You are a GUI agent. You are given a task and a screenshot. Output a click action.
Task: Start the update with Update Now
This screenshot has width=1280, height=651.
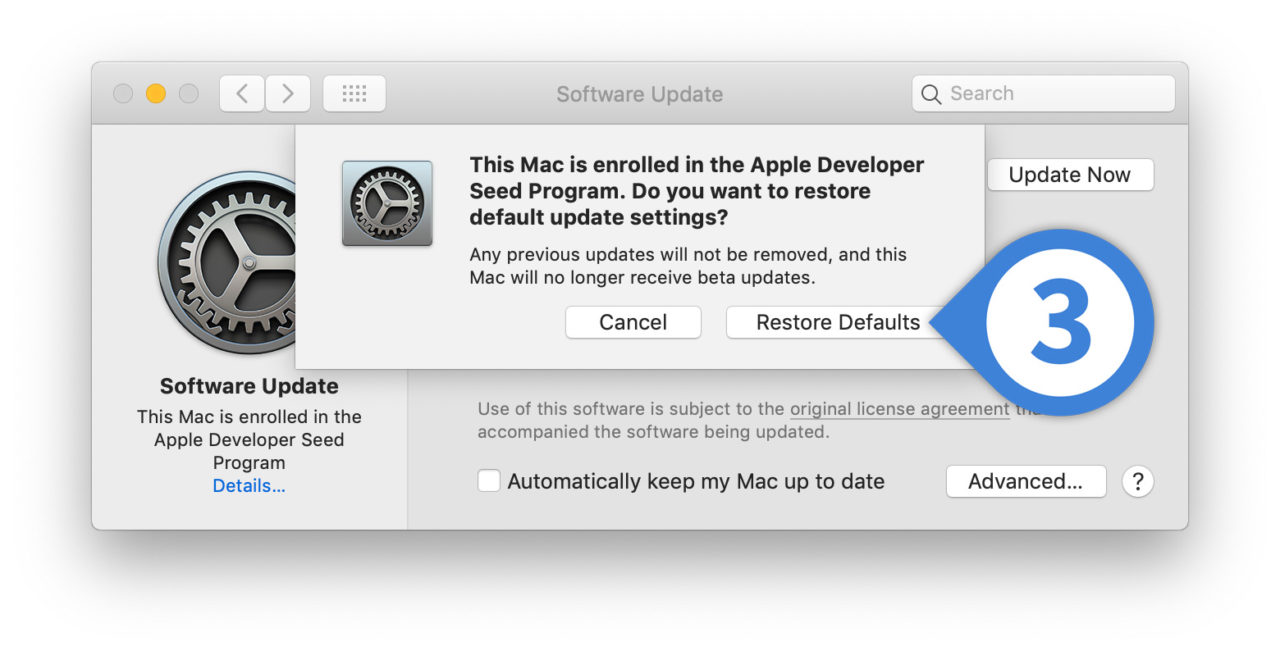pos(1070,174)
